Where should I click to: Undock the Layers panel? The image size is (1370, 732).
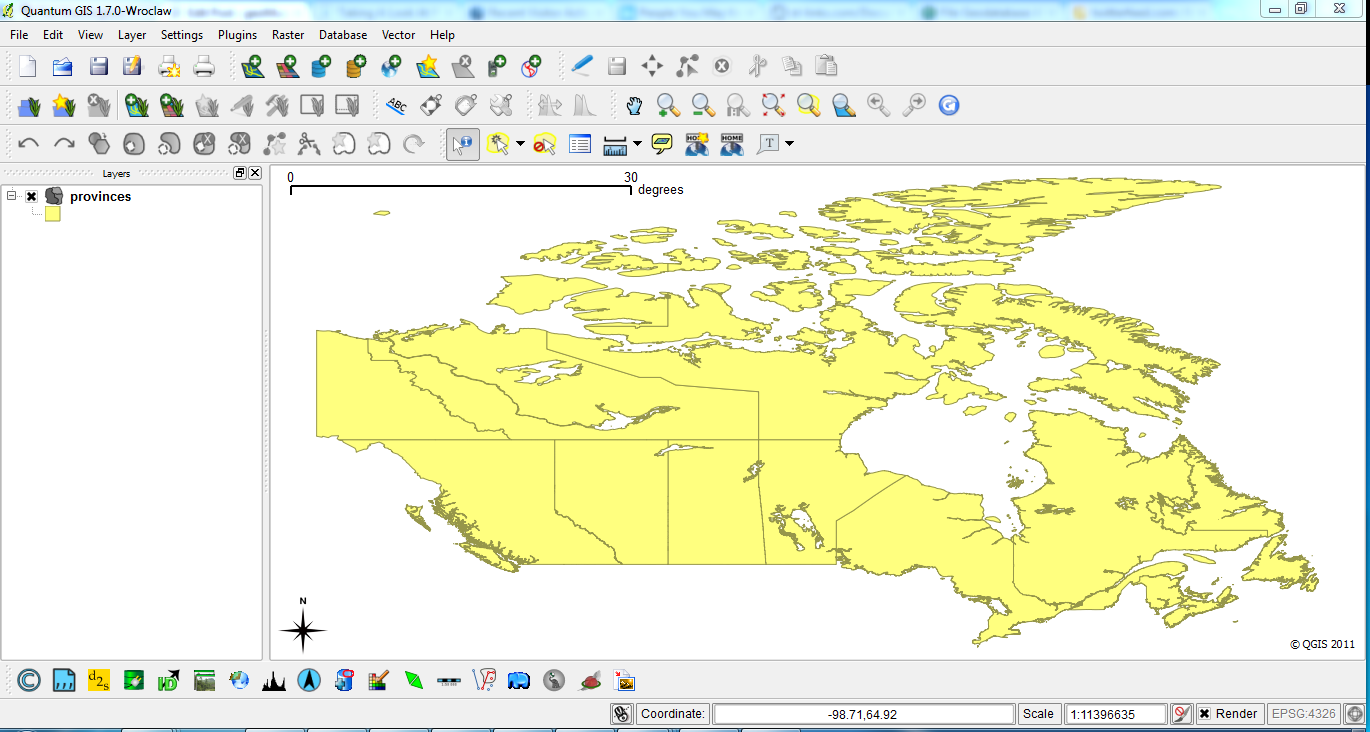click(240, 173)
